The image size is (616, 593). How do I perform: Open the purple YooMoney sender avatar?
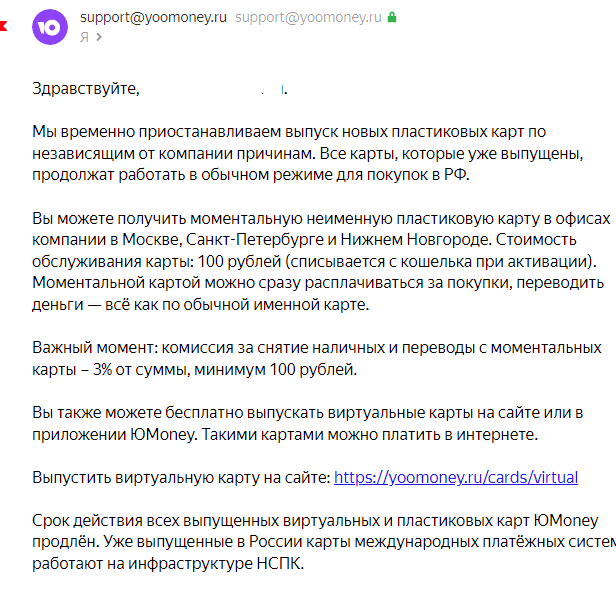[x=50, y=27]
